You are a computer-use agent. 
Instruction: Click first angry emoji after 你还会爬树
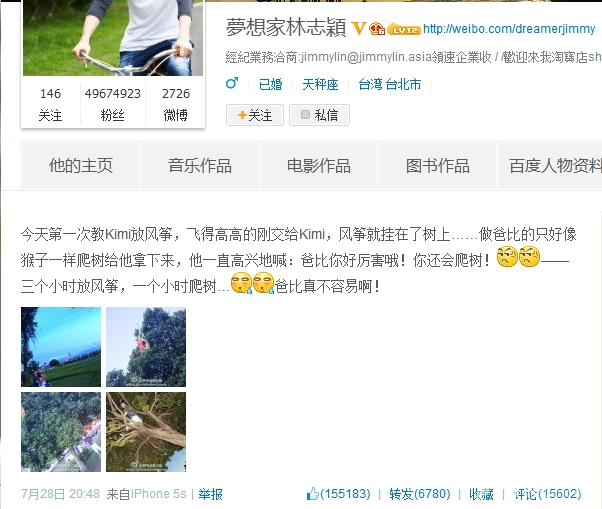tap(507, 257)
